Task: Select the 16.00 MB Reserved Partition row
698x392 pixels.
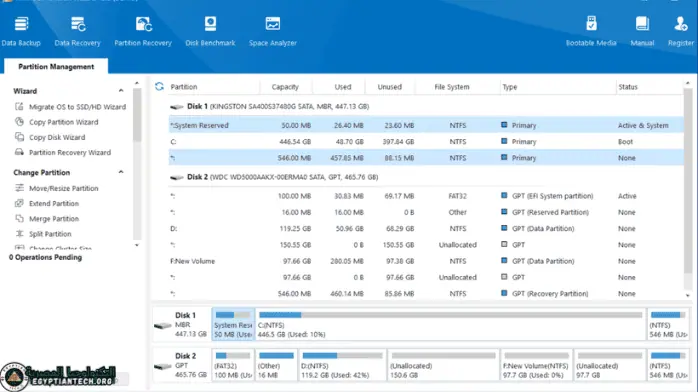Action: [426, 212]
